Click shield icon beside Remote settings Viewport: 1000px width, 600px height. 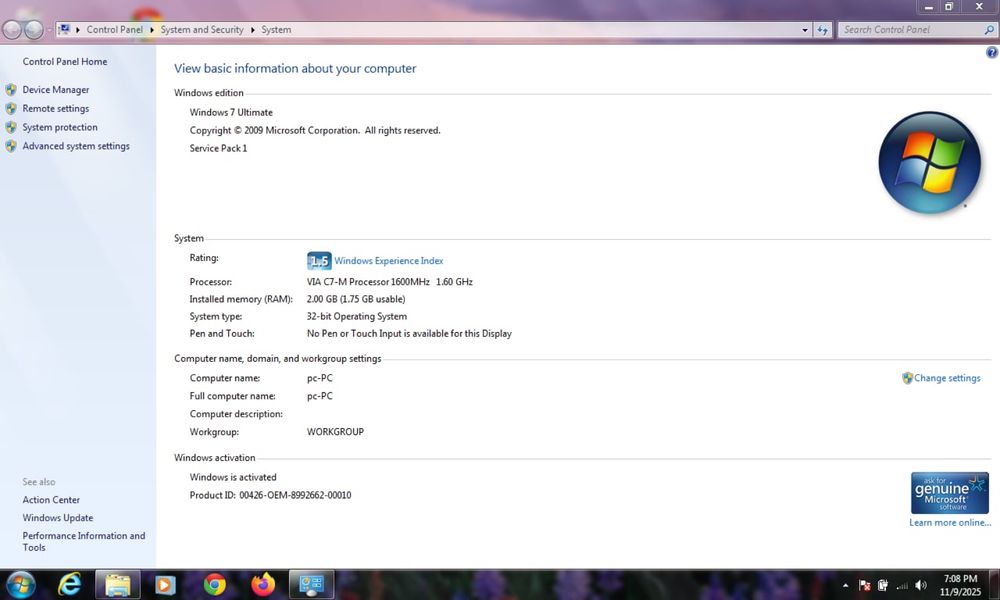11,108
